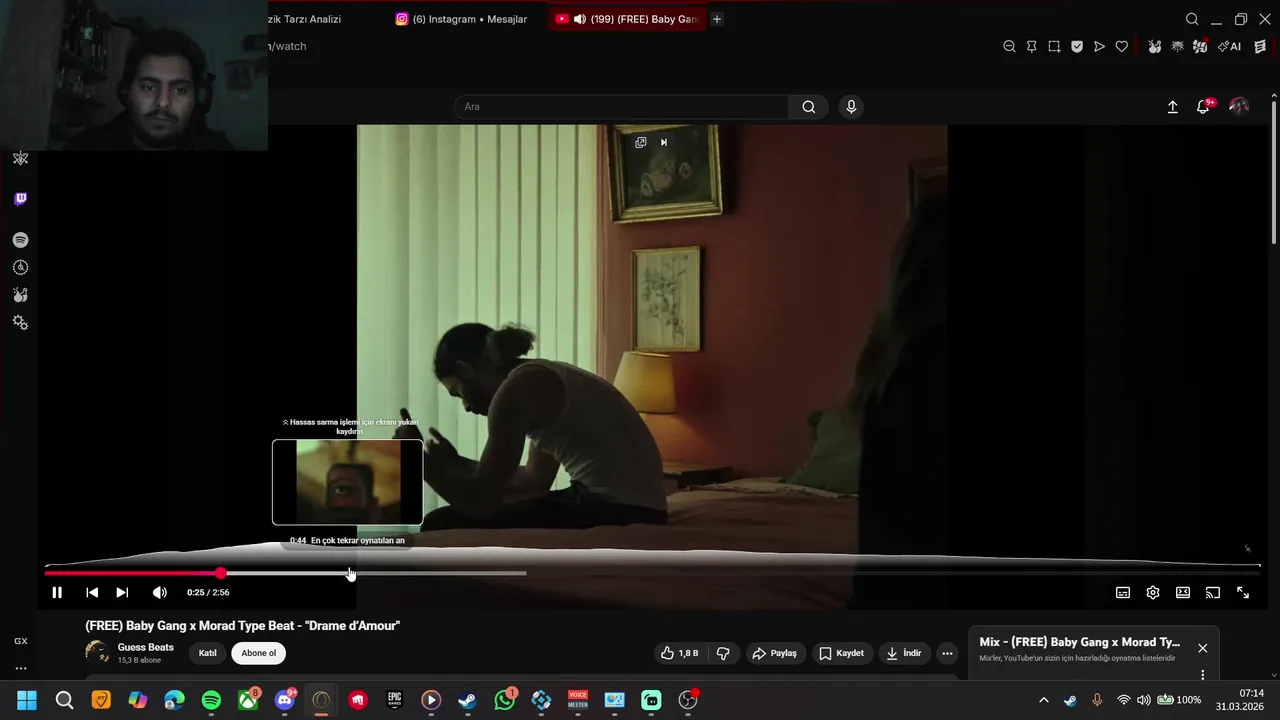The width and height of the screenshot is (1280, 720).
Task: Open WhatsApp from the taskbar
Action: tap(505, 700)
